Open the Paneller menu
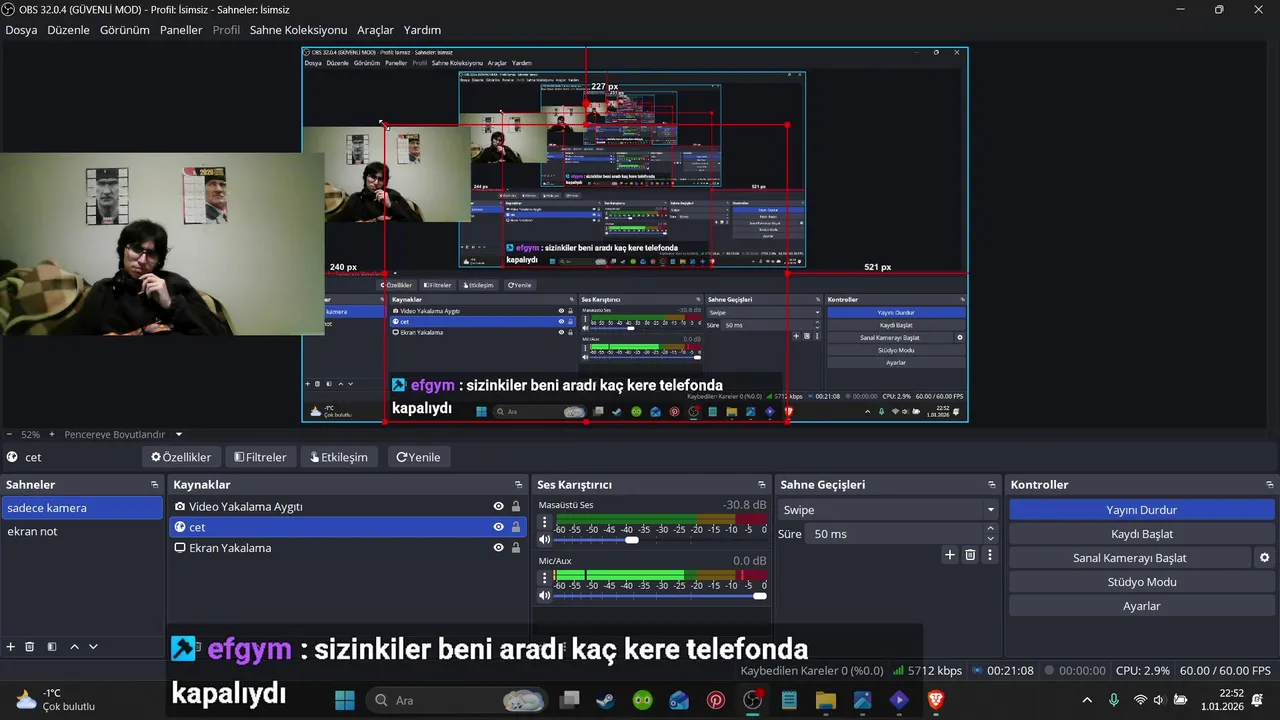 tap(181, 30)
